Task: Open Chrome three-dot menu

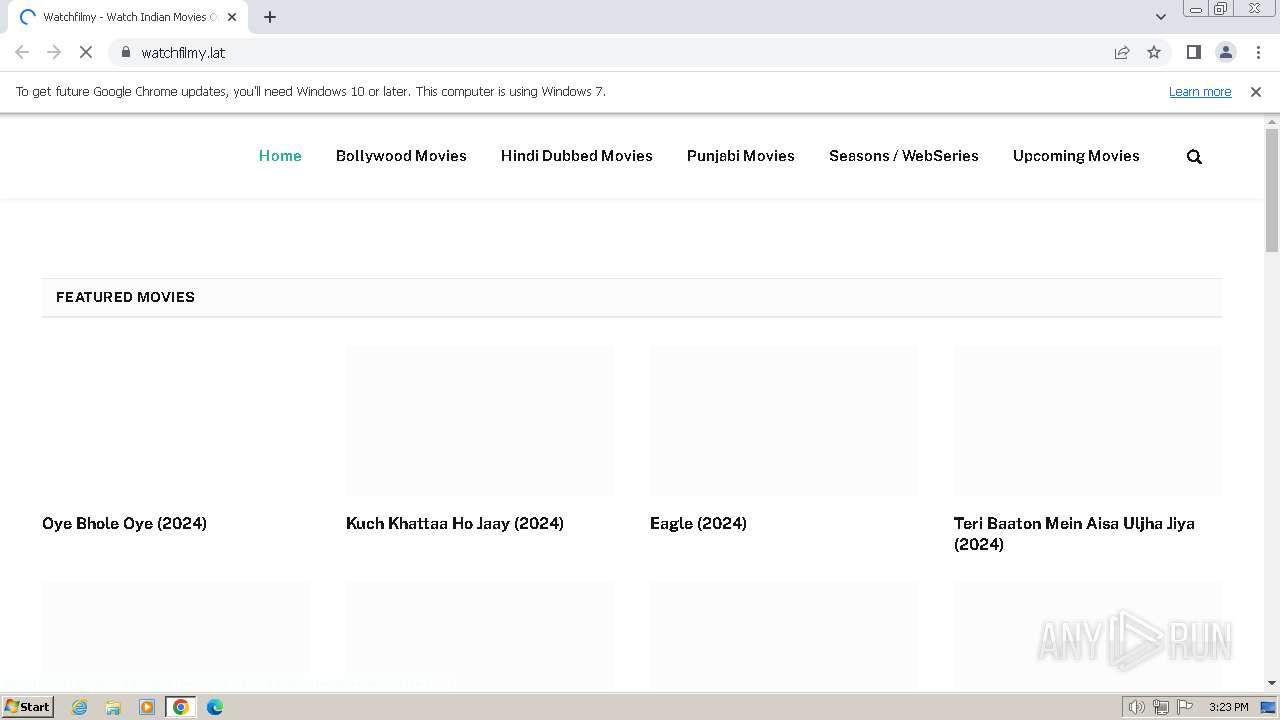Action: click(1258, 52)
